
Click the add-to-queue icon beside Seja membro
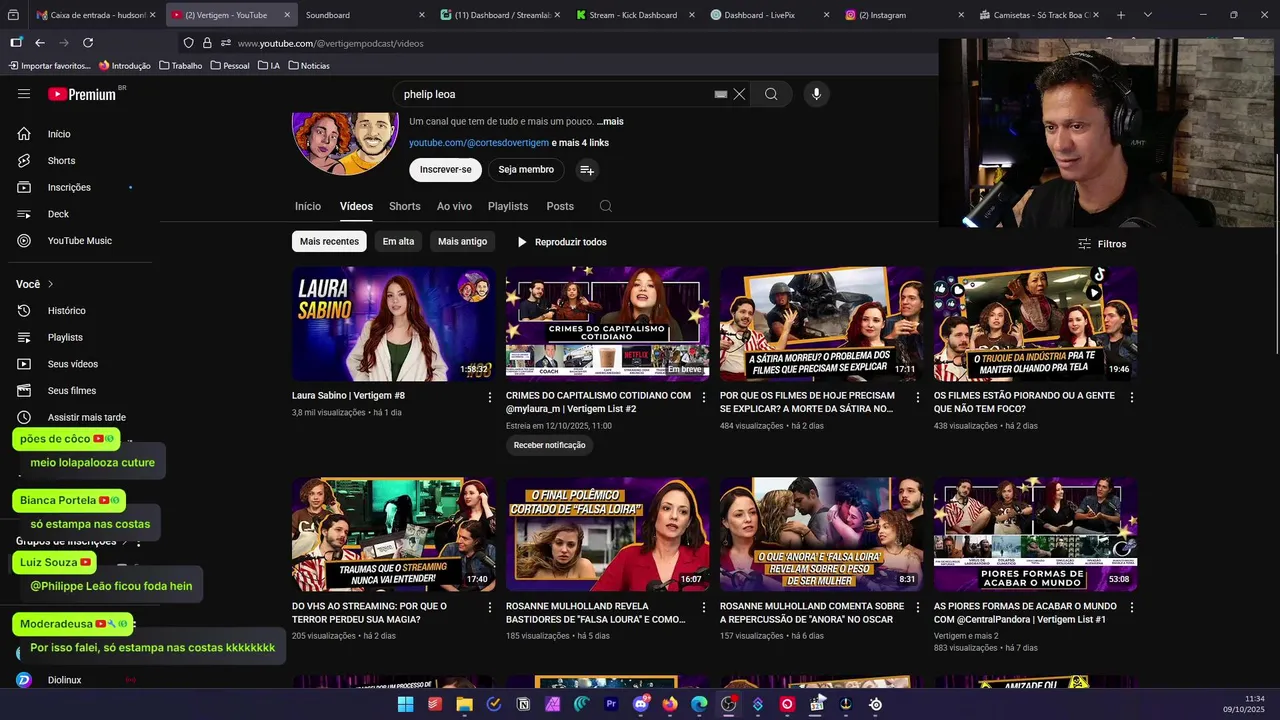click(587, 170)
